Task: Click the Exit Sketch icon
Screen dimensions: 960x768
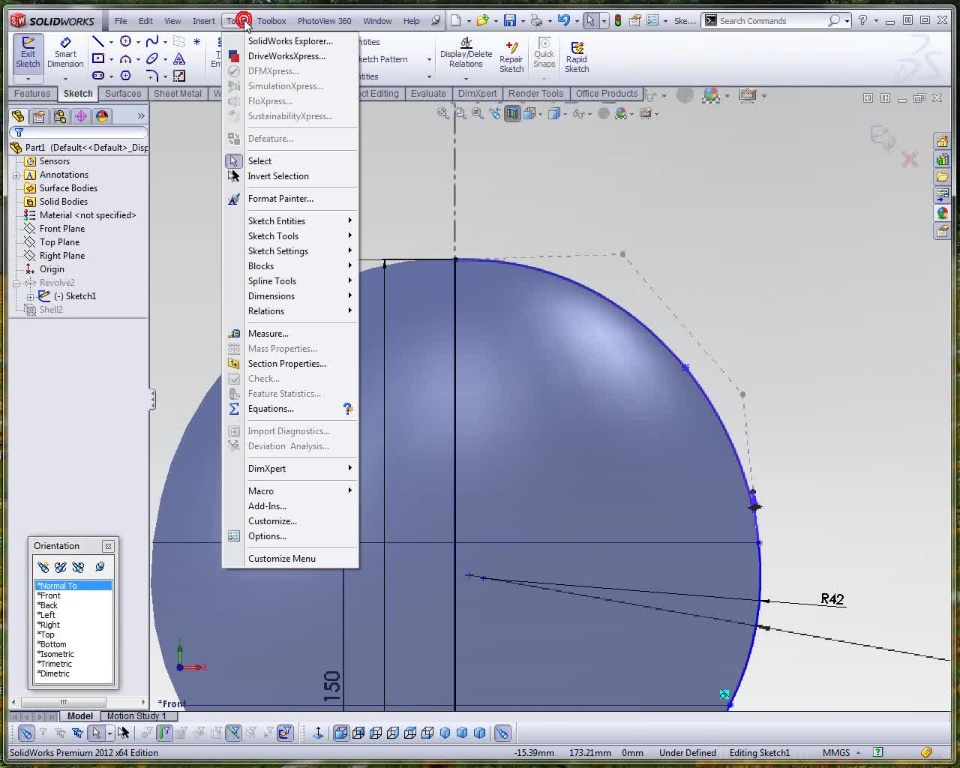Action: 28,53
